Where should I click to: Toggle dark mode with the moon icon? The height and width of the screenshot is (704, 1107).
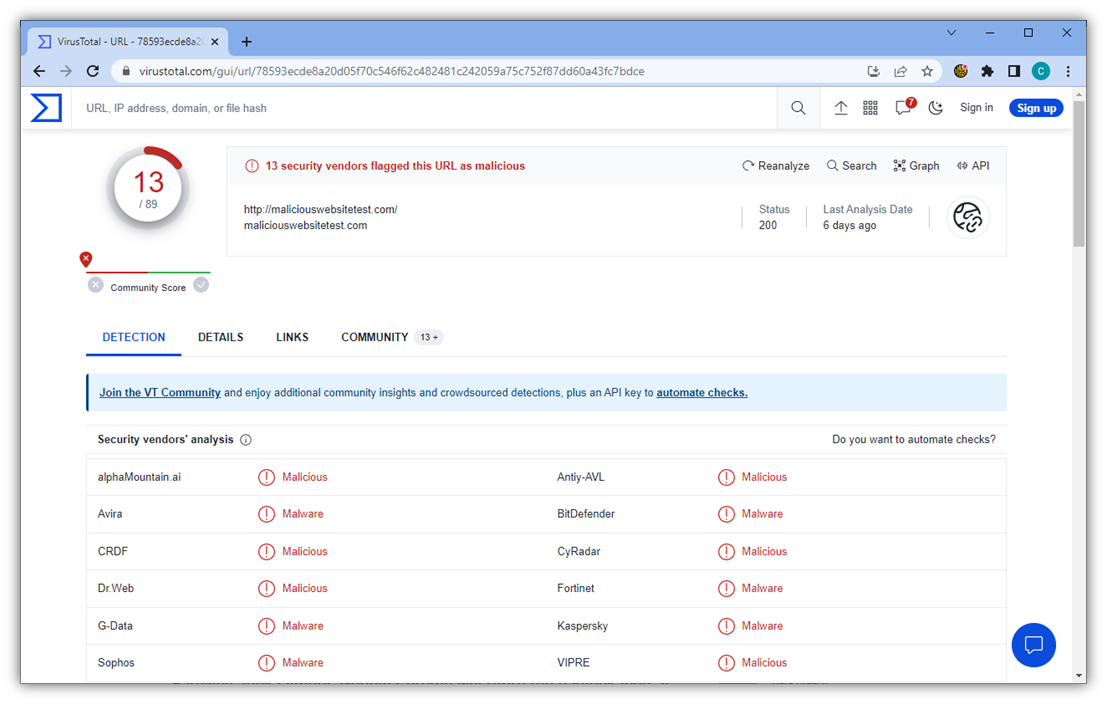tap(935, 107)
